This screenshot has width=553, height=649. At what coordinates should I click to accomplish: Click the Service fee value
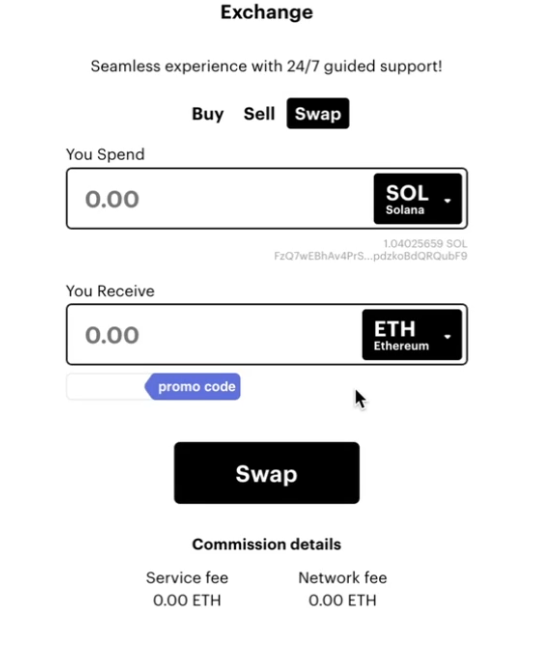(x=187, y=600)
